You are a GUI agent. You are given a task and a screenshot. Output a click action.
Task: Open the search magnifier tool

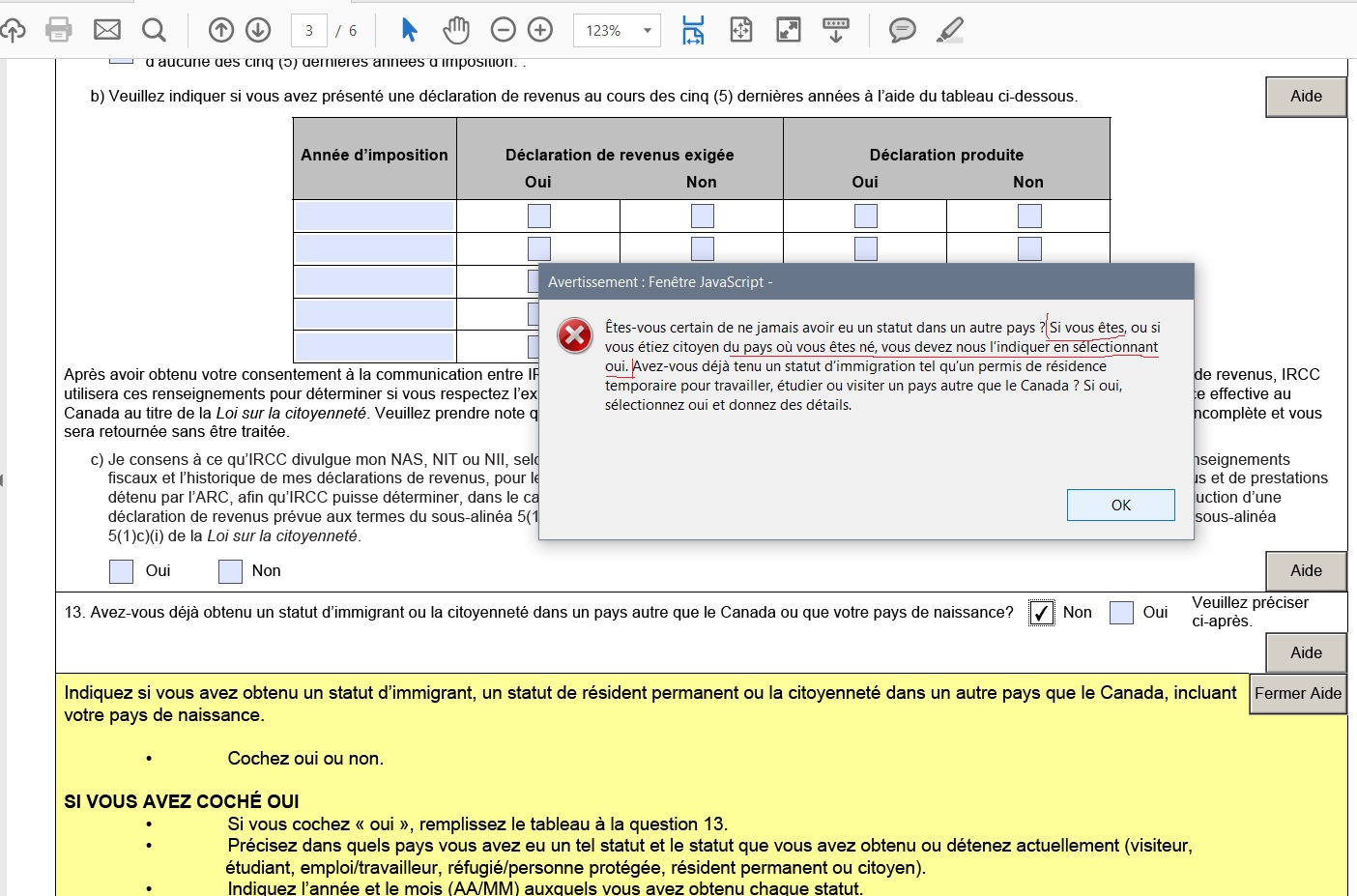[x=154, y=30]
